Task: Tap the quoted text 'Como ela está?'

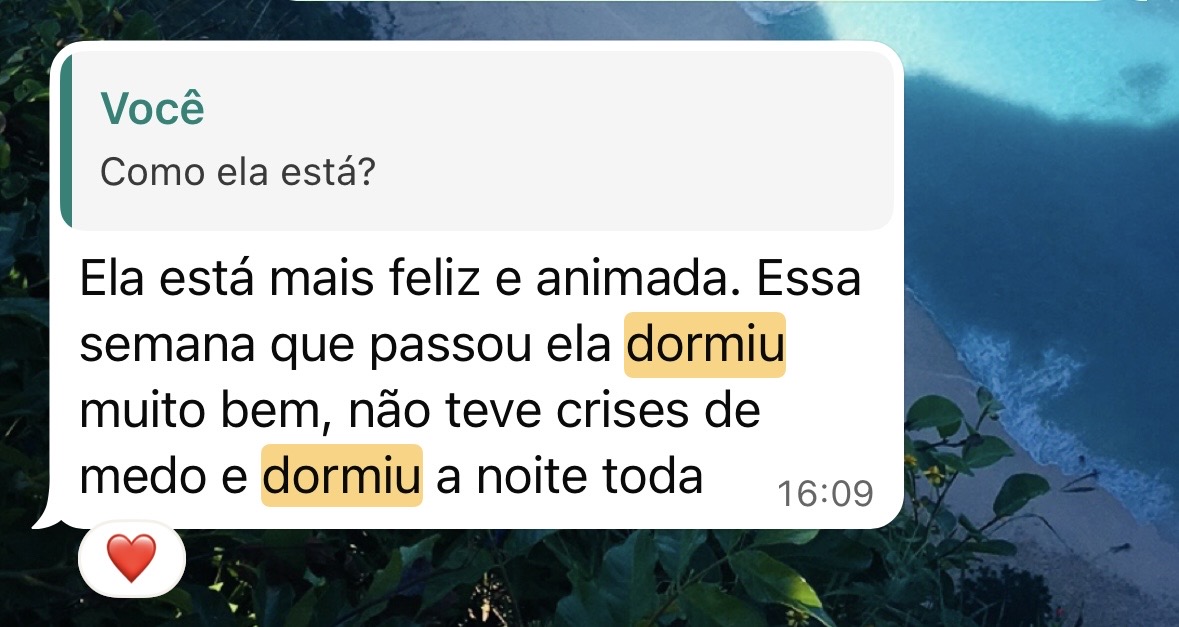Action: tap(237, 172)
